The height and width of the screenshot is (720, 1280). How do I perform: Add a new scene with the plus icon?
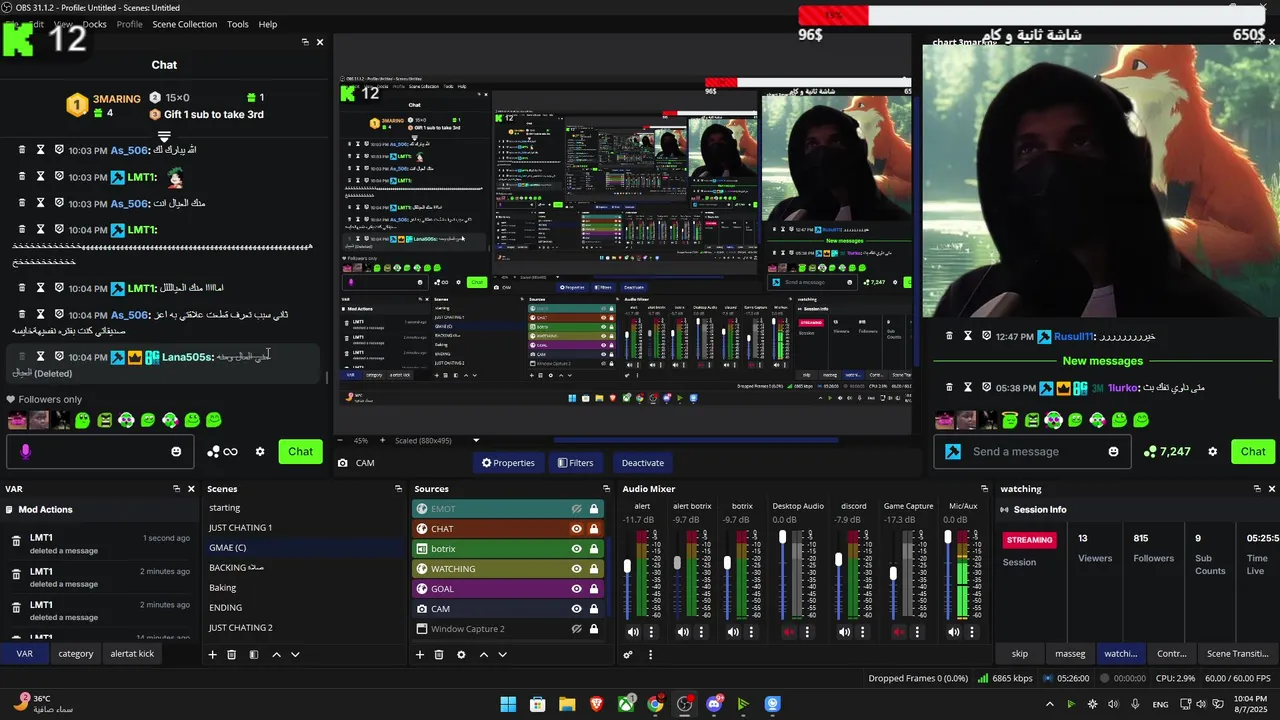[212, 655]
